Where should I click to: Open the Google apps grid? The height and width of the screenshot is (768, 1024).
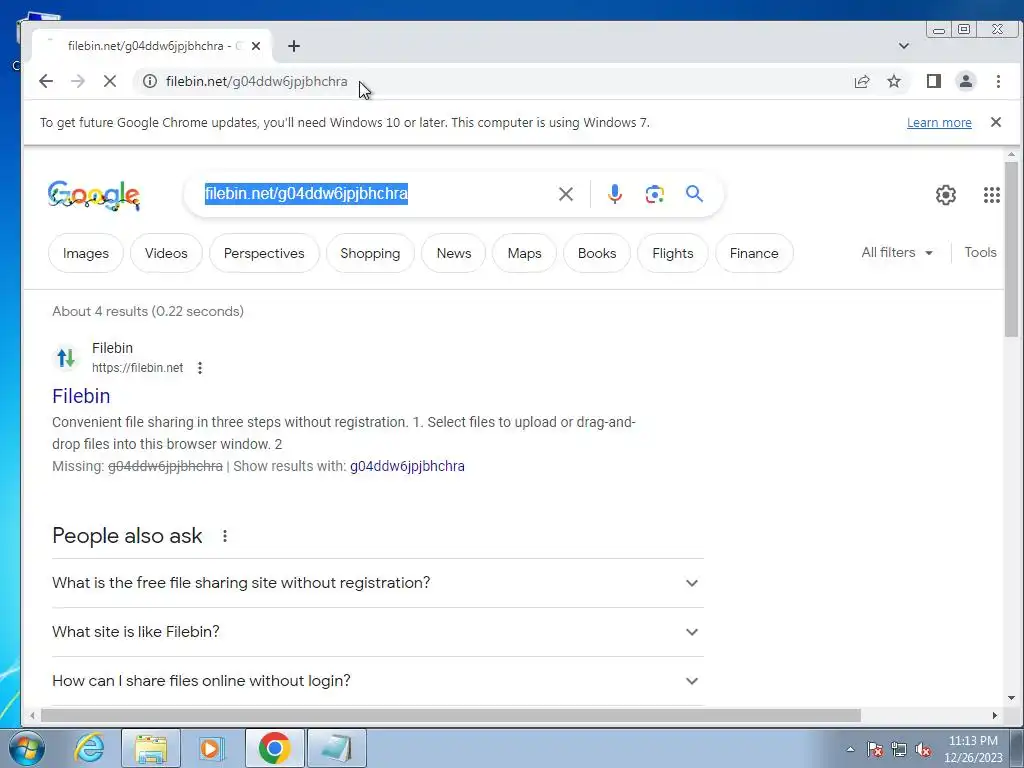pos(992,195)
